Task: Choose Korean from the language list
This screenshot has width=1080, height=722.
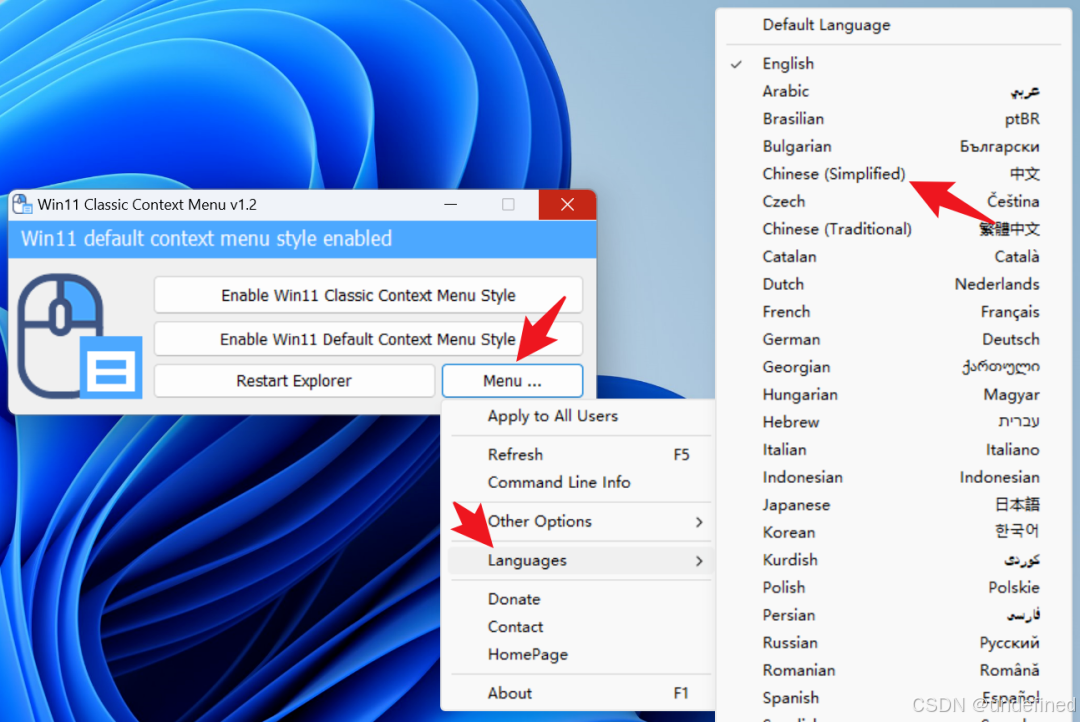Action: (x=788, y=532)
